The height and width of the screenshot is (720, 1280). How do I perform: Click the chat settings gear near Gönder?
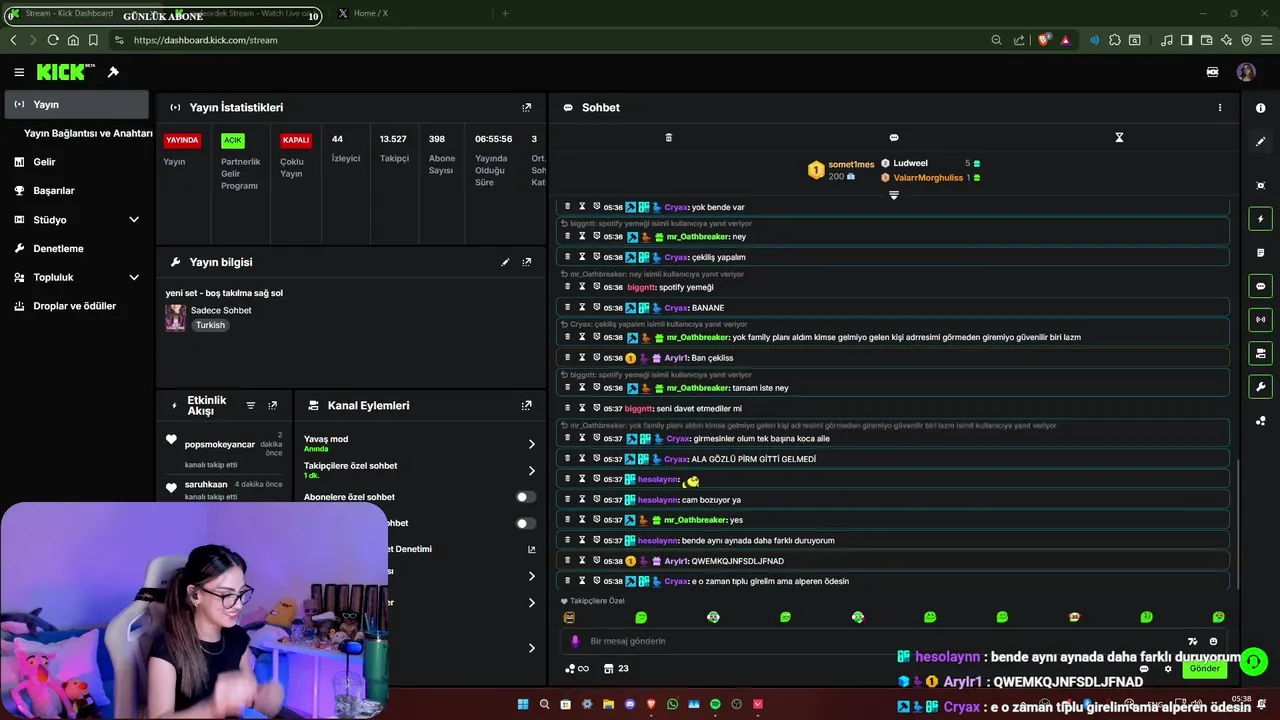[1167, 668]
